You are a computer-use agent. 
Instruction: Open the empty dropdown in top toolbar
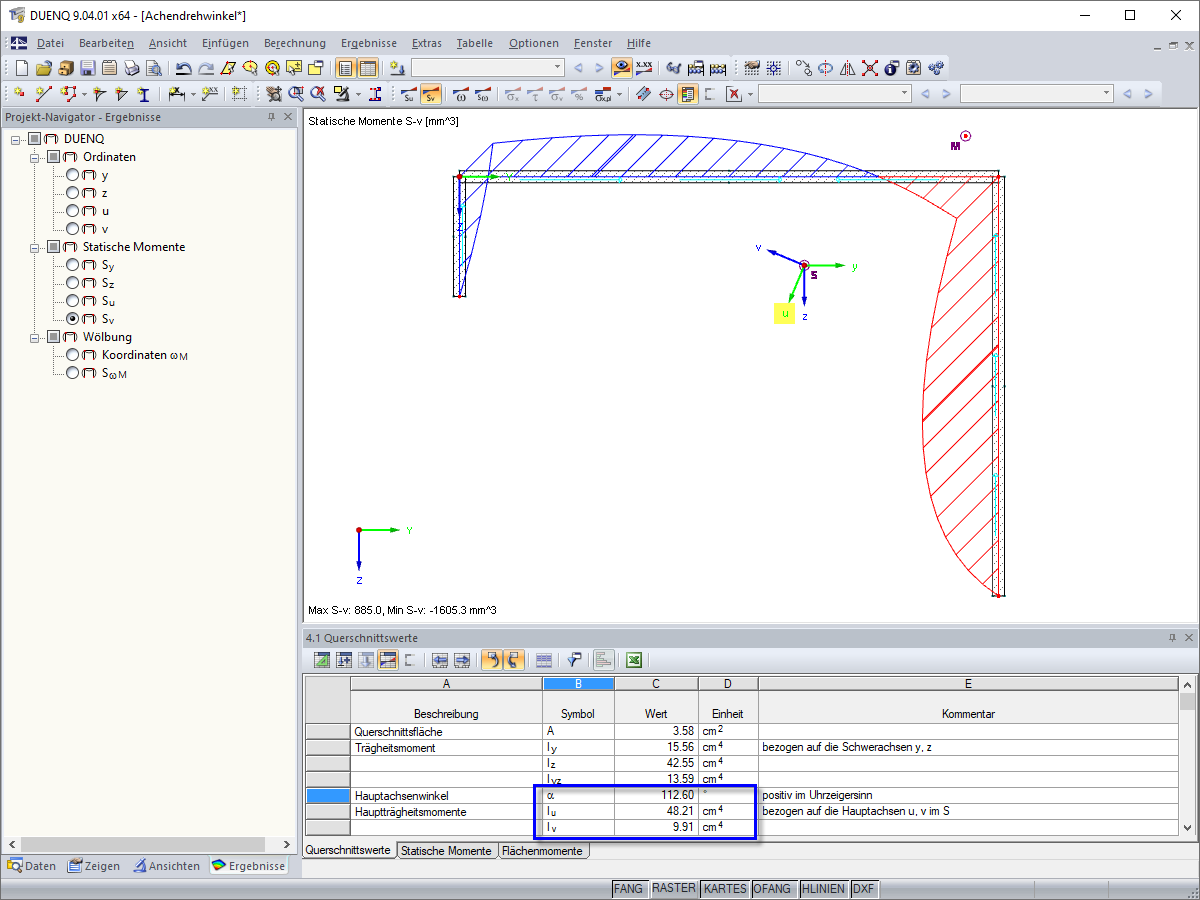558,68
